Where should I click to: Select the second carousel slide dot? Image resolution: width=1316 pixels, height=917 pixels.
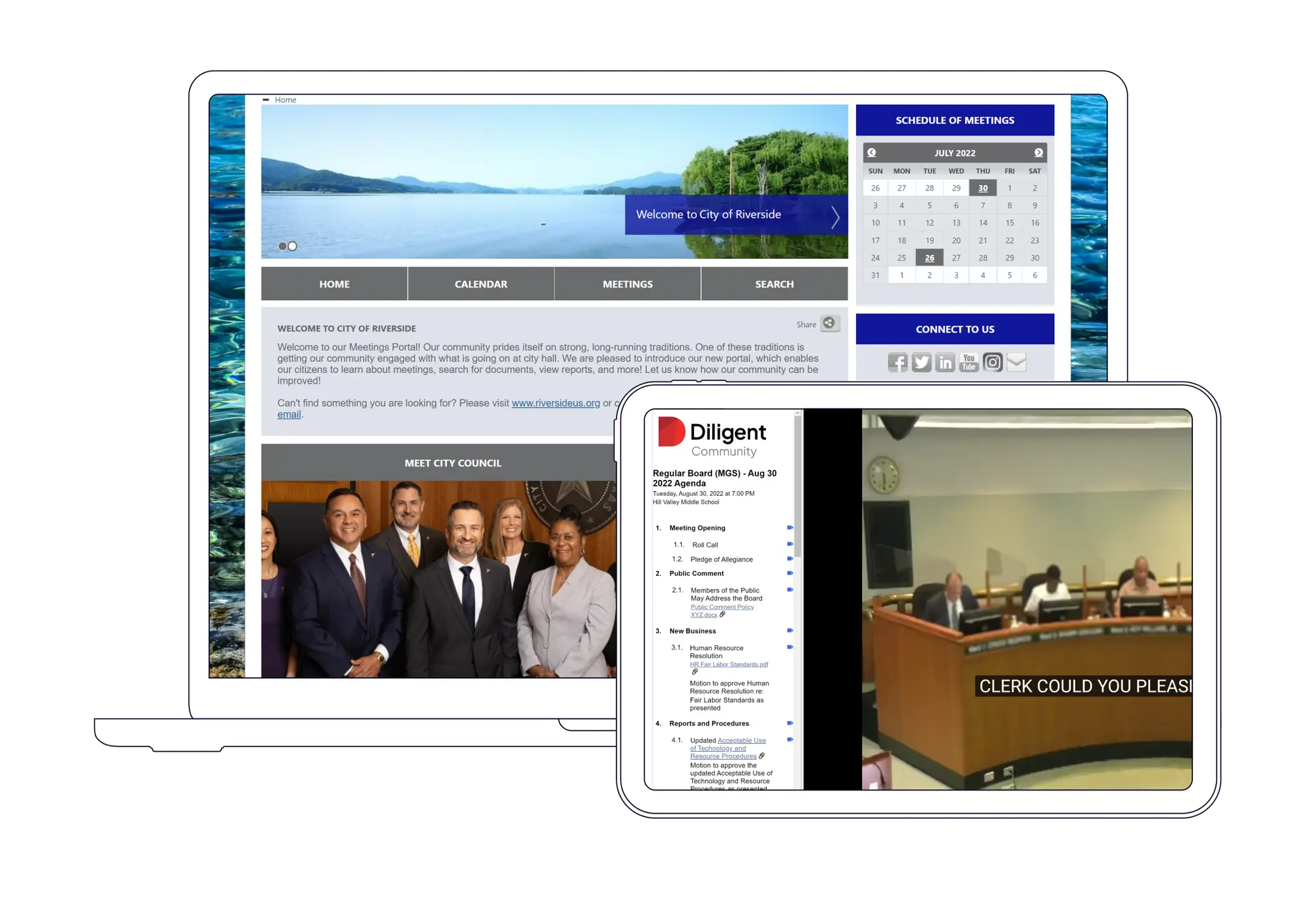pyautogui.click(x=293, y=246)
